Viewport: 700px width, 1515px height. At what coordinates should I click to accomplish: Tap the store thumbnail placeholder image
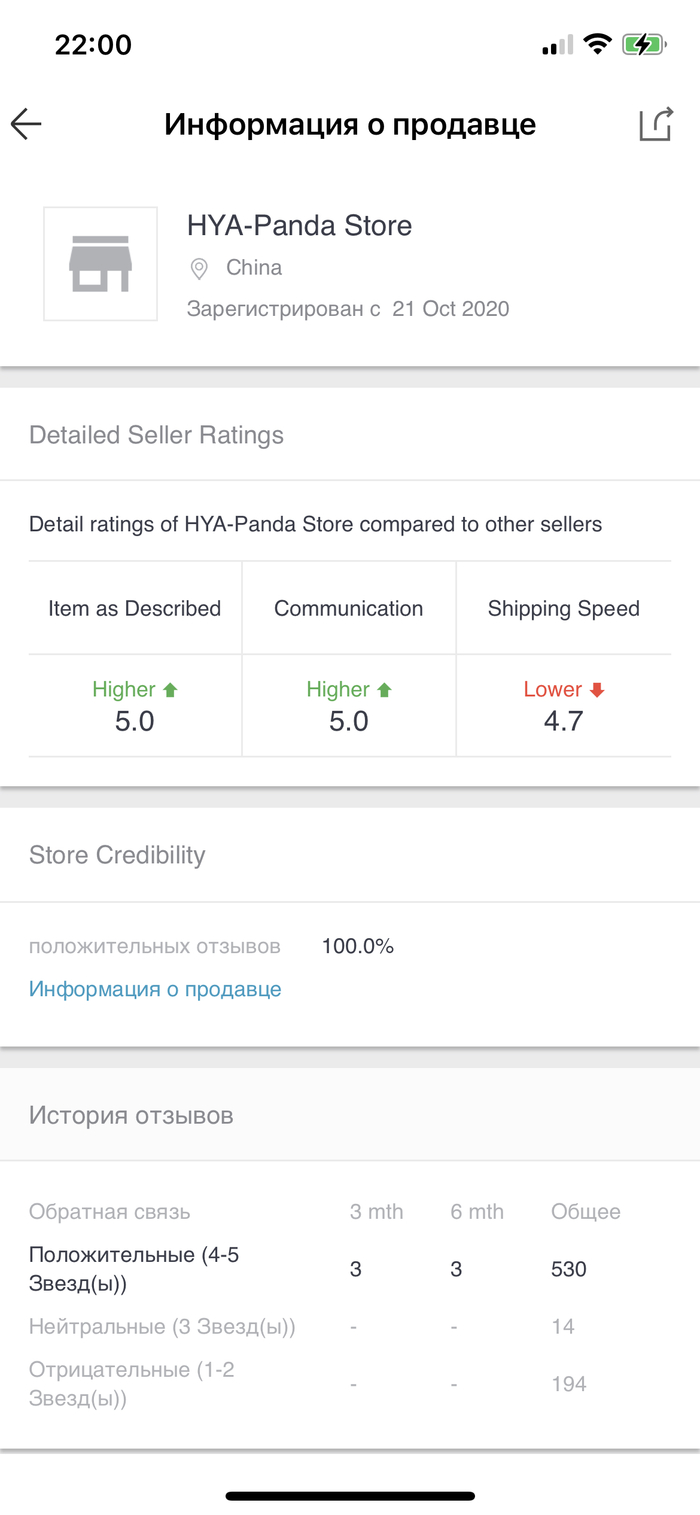click(100, 264)
